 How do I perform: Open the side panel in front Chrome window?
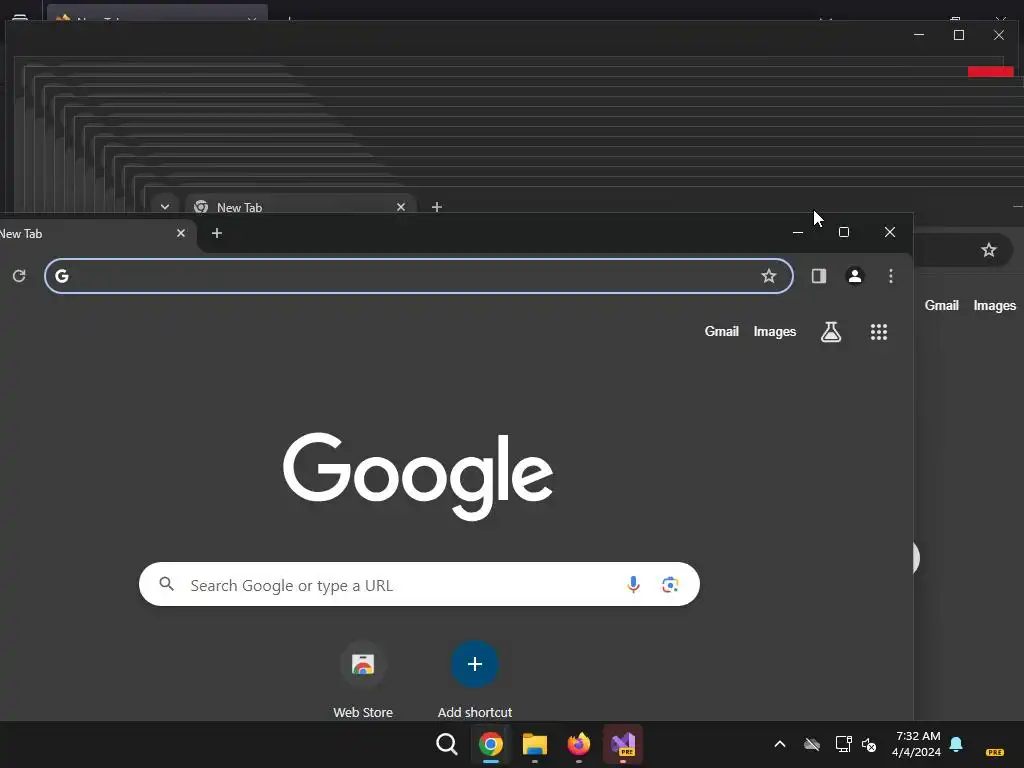coord(819,276)
